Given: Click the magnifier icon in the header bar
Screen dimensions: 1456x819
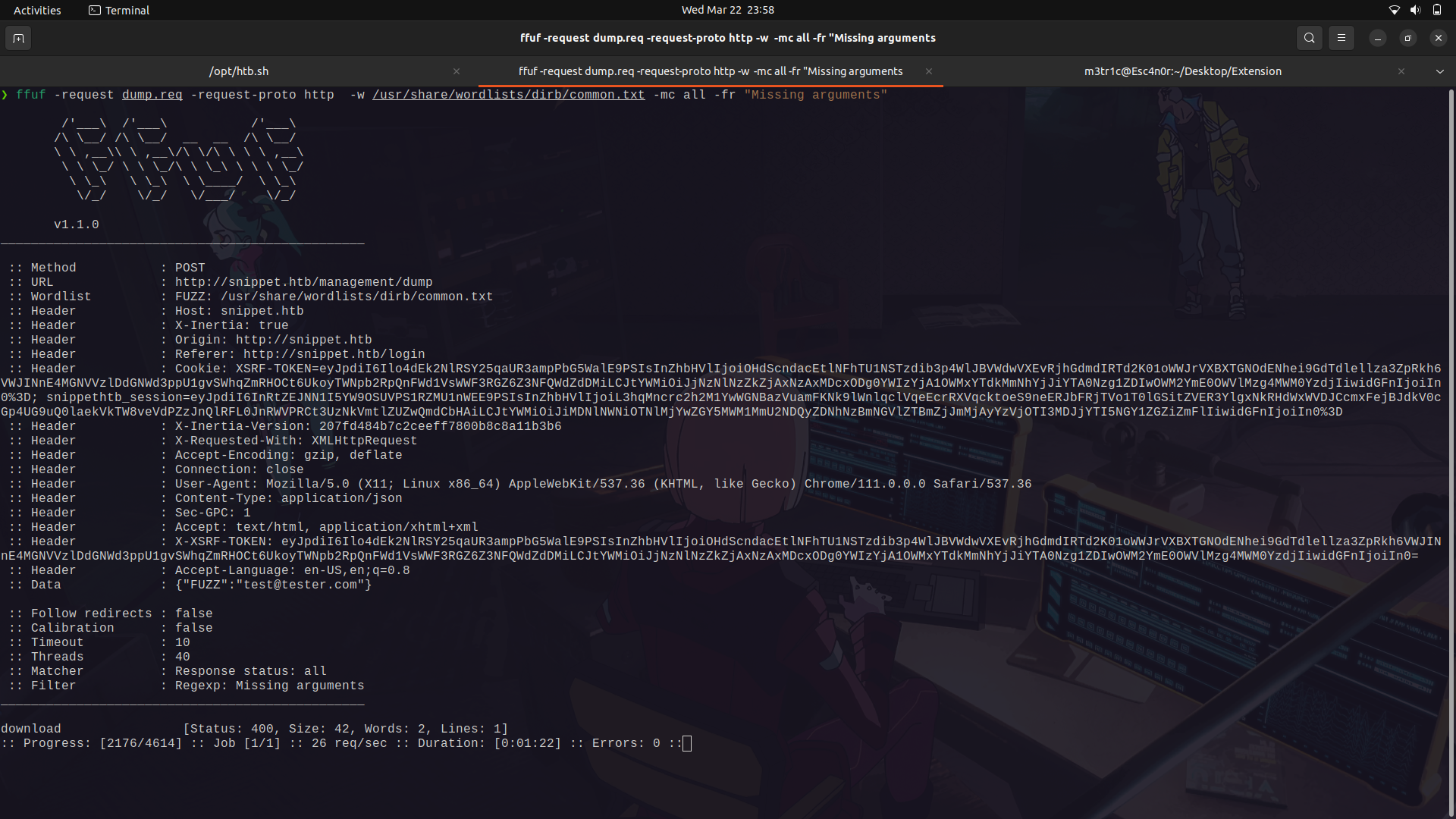Looking at the screenshot, I should (x=1309, y=38).
